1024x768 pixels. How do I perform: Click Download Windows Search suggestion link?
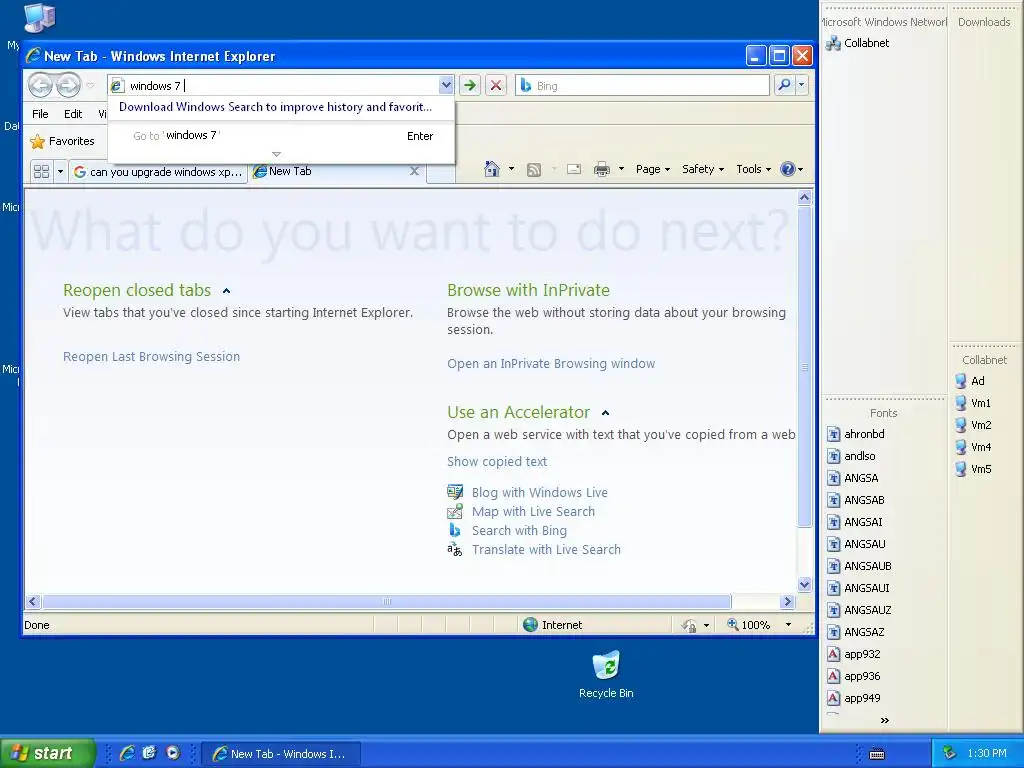pos(275,107)
